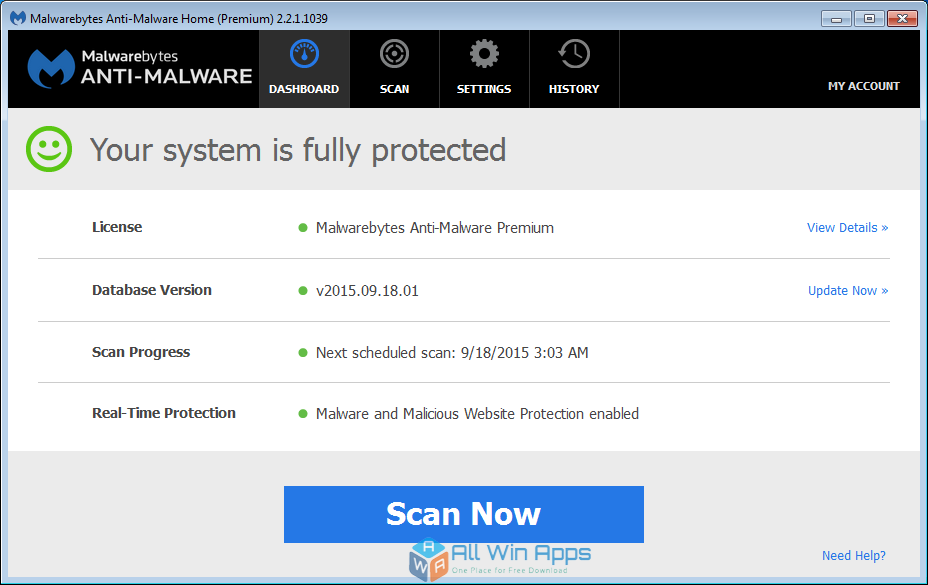Click the History clock icon
Viewport: 928px width, 585px height.
tap(574, 54)
